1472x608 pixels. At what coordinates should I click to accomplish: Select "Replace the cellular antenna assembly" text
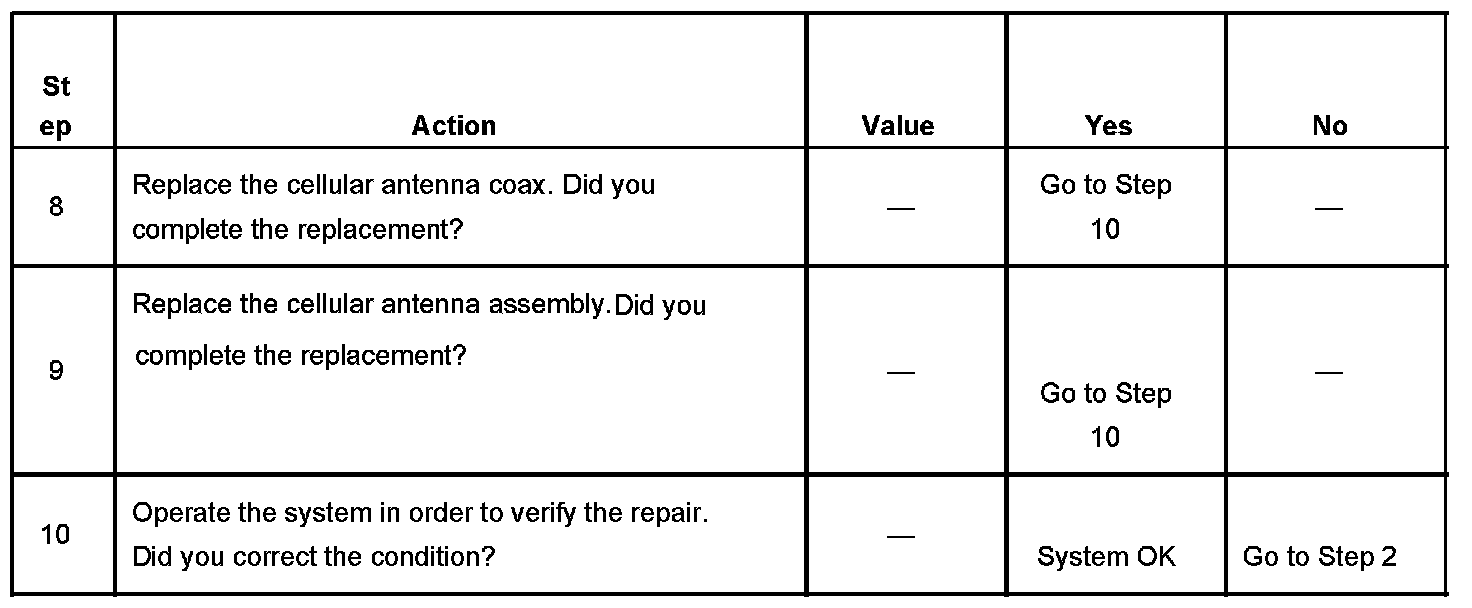tap(367, 304)
